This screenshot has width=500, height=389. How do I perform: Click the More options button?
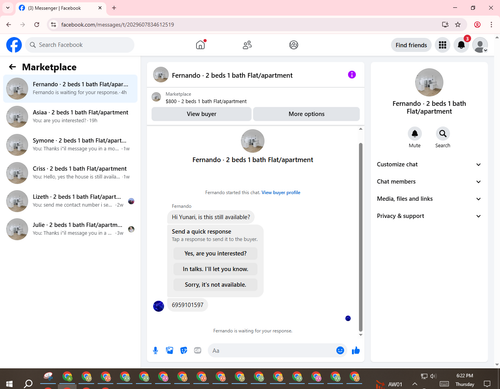coord(306,114)
